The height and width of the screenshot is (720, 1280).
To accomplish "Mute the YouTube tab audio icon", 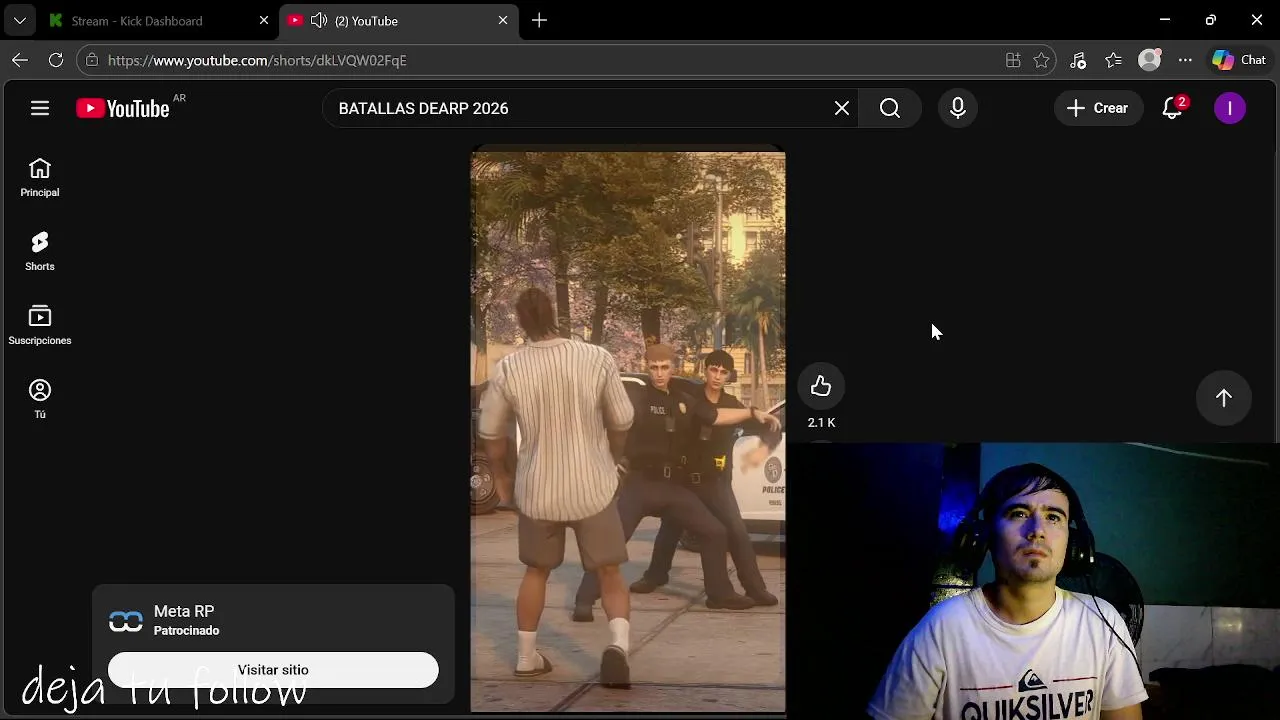I will click(319, 20).
